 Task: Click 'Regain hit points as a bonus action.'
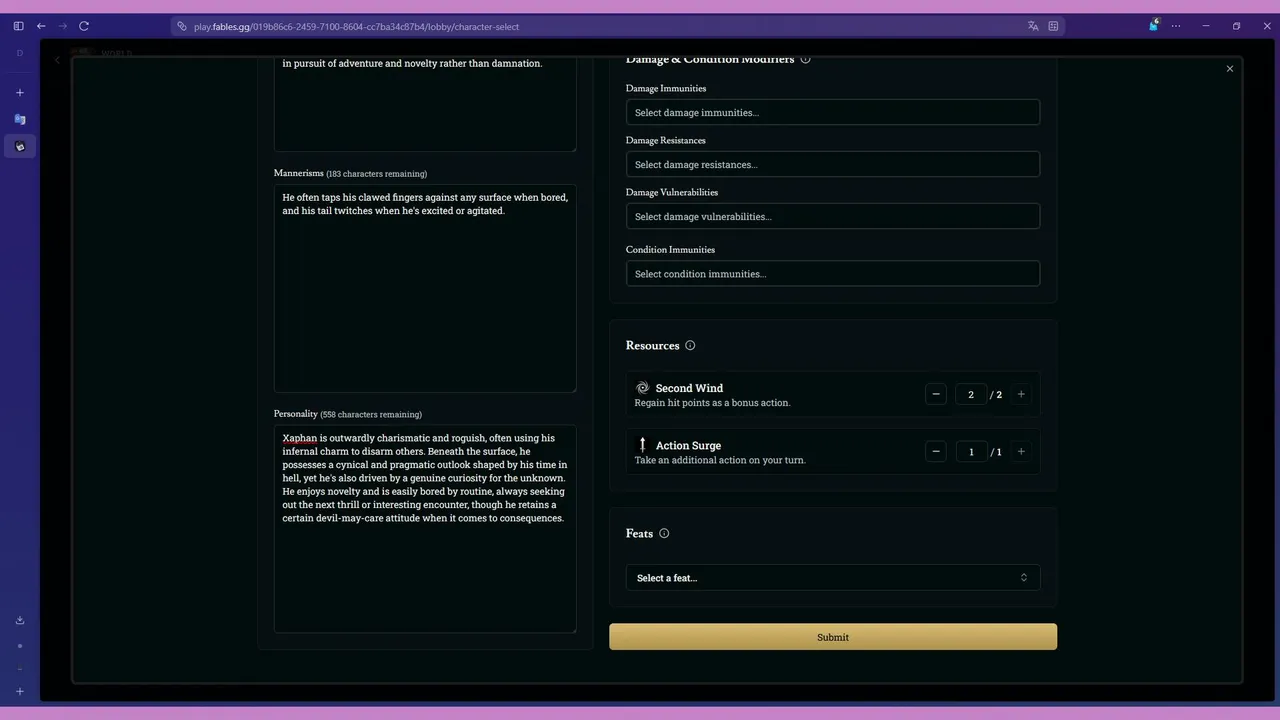click(x=712, y=403)
